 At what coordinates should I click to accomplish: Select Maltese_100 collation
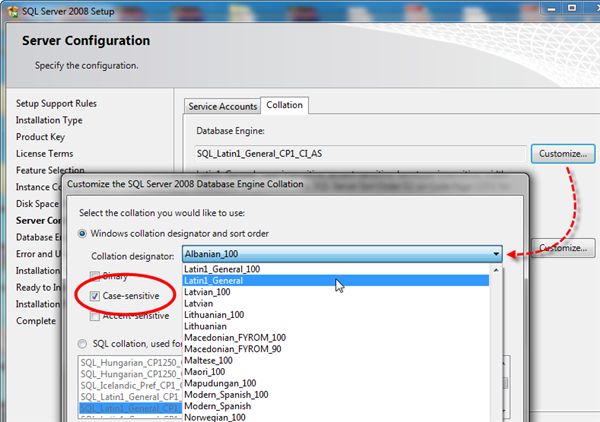click(x=336, y=360)
